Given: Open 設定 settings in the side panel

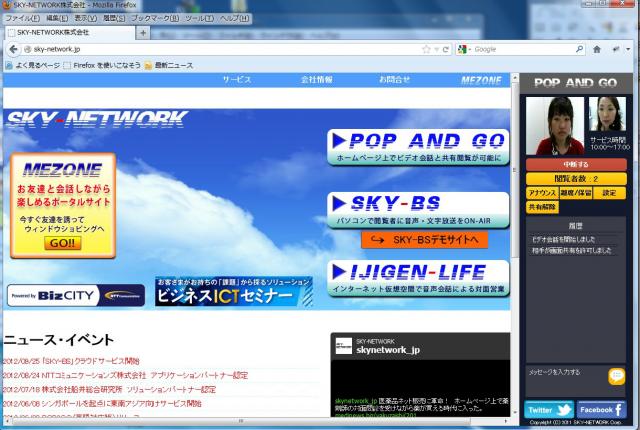Looking at the screenshot, I should click(609, 193).
